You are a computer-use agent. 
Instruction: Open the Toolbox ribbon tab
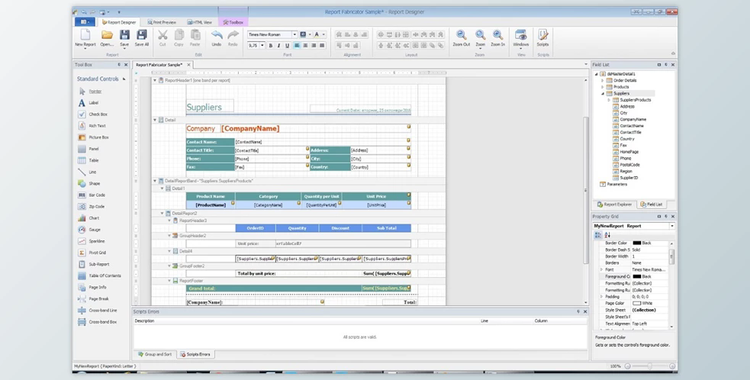coord(233,22)
